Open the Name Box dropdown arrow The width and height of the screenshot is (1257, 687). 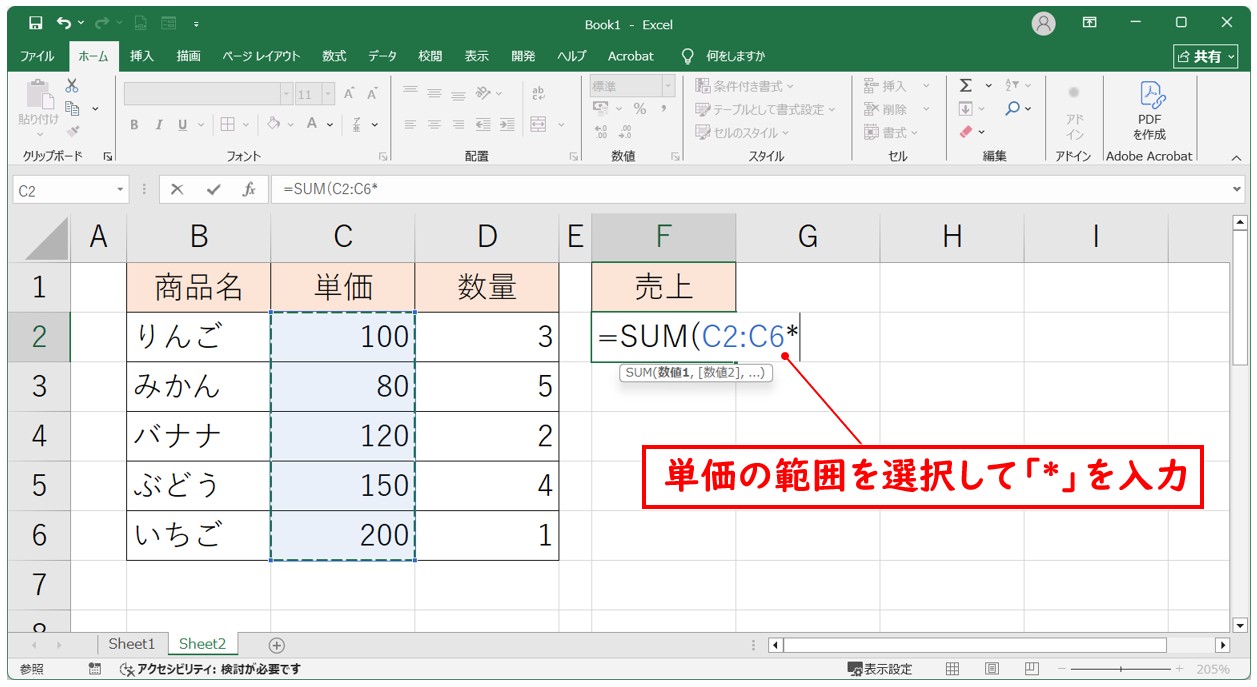tap(121, 189)
